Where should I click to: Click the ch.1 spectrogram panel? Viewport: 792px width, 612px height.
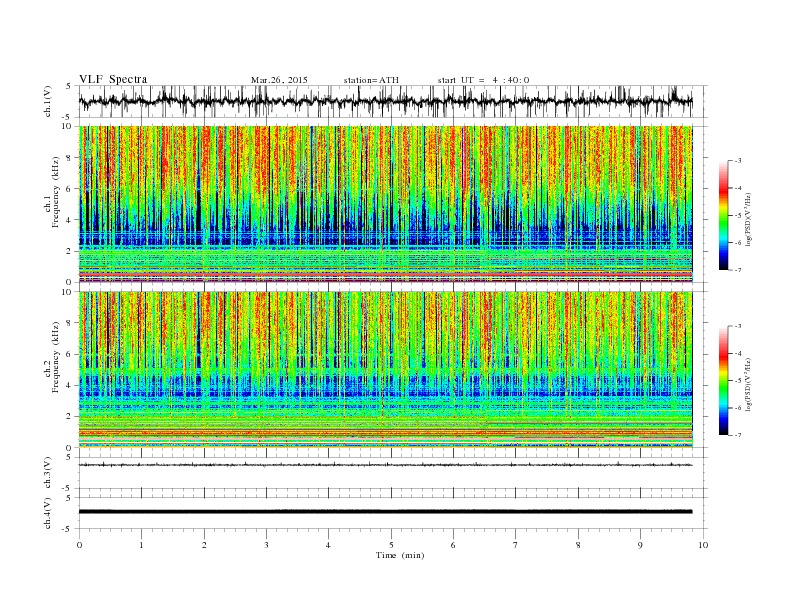tap(386, 204)
